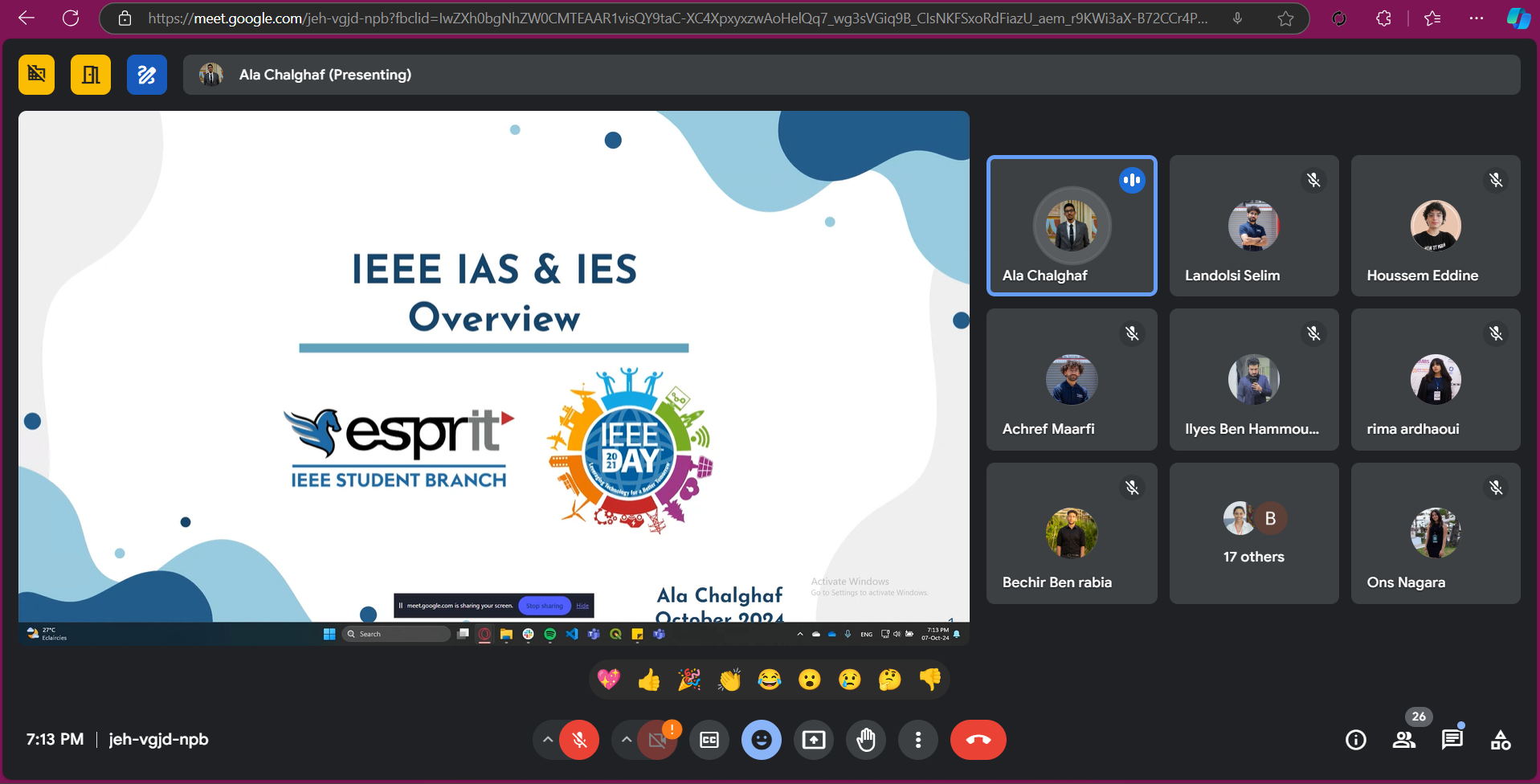Expand audio settings arrow beside microphone
Image resolution: width=1540 pixels, height=784 pixels.
pyautogui.click(x=547, y=740)
